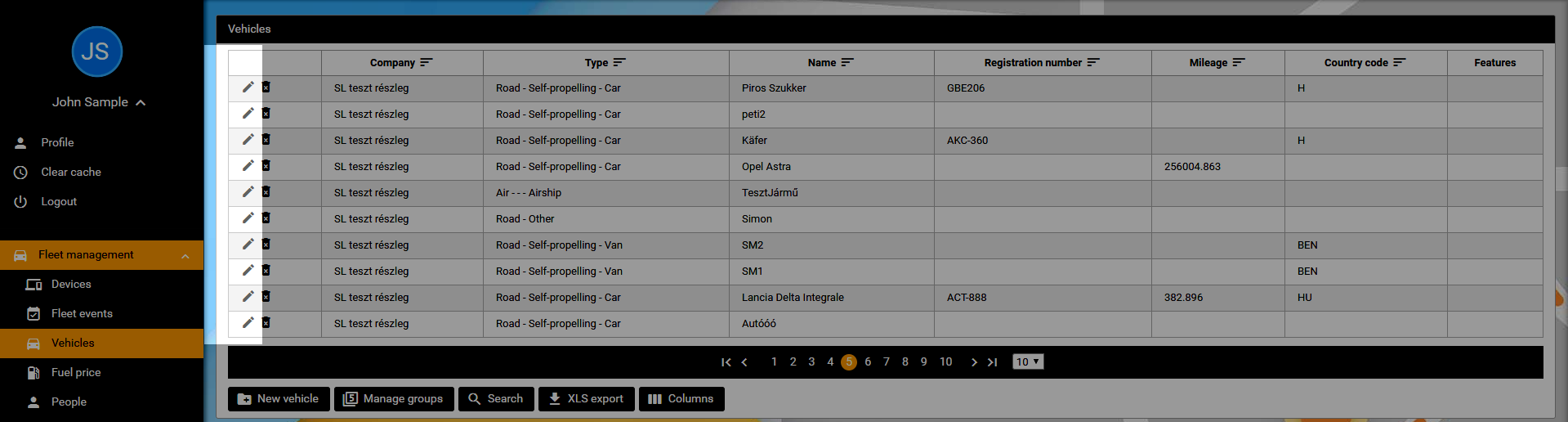Screen dimensions: 1568x422
Task: Click pencil icon for Lancia Delta Integrale
Action: pos(248,297)
